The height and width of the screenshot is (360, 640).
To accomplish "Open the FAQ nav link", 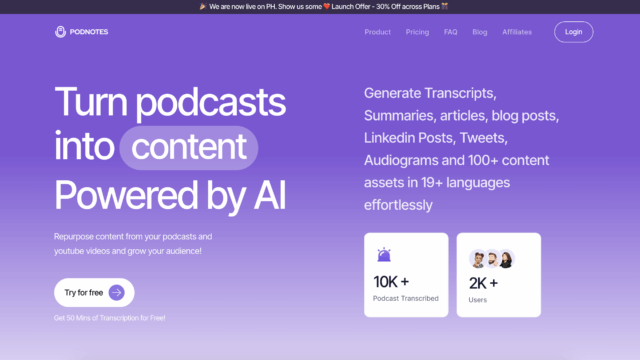I will [x=451, y=32].
